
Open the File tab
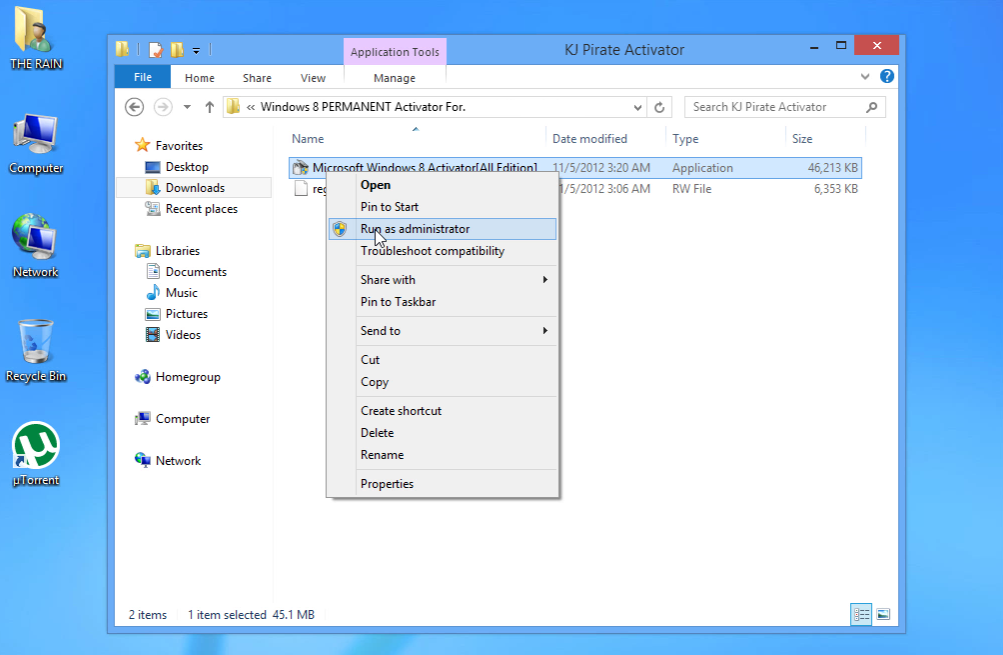point(143,77)
